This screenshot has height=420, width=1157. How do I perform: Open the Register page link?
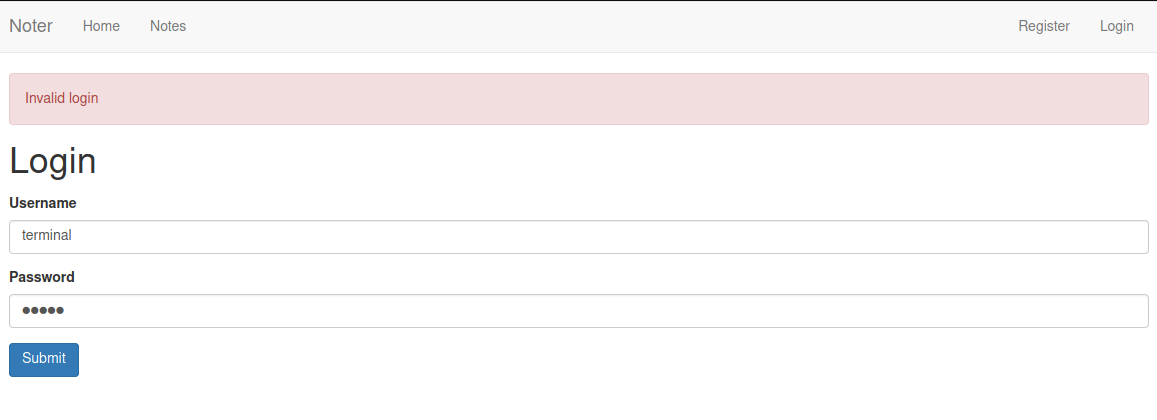(1044, 26)
